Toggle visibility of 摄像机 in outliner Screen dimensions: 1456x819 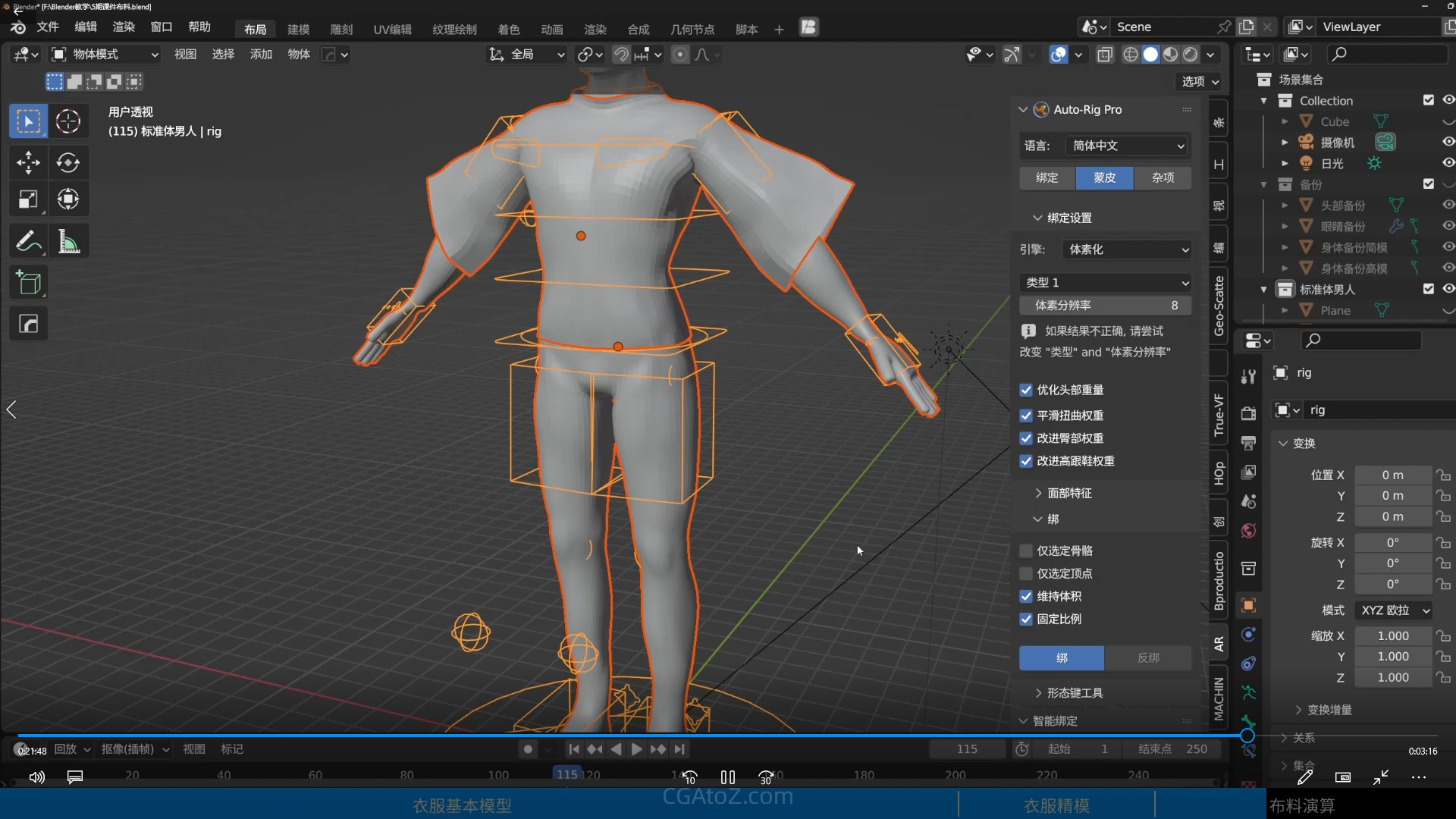coord(1448,142)
